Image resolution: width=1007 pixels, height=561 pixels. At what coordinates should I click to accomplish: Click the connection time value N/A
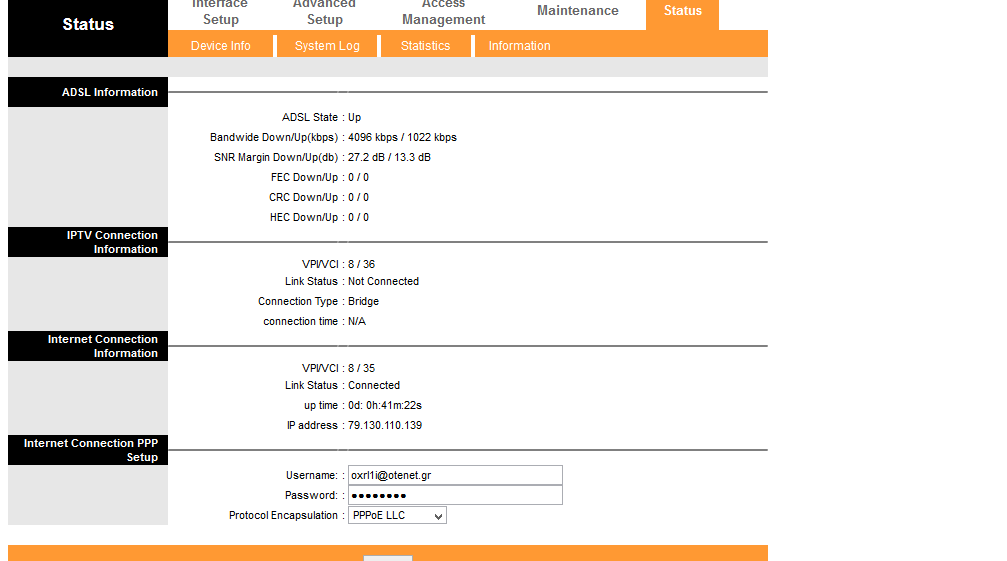pyautogui.click(x=357, y=321)
